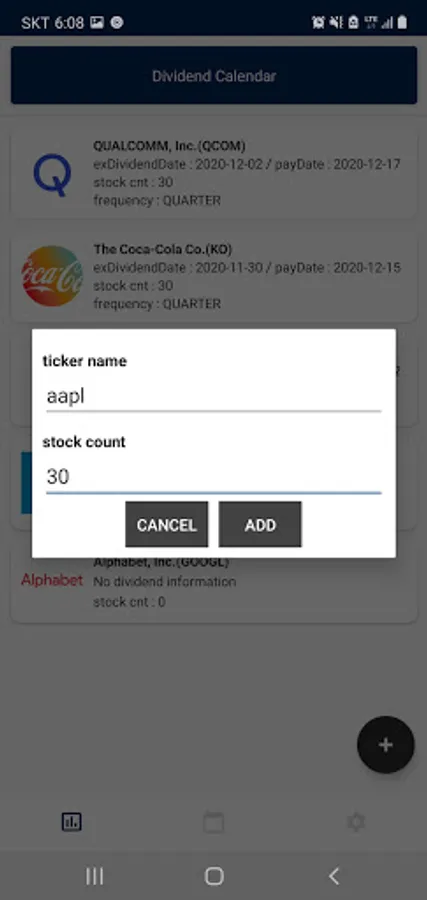Tap the ADD button in dialog
The width and height of the screenshot is (427, 900).
pos(260,524)
